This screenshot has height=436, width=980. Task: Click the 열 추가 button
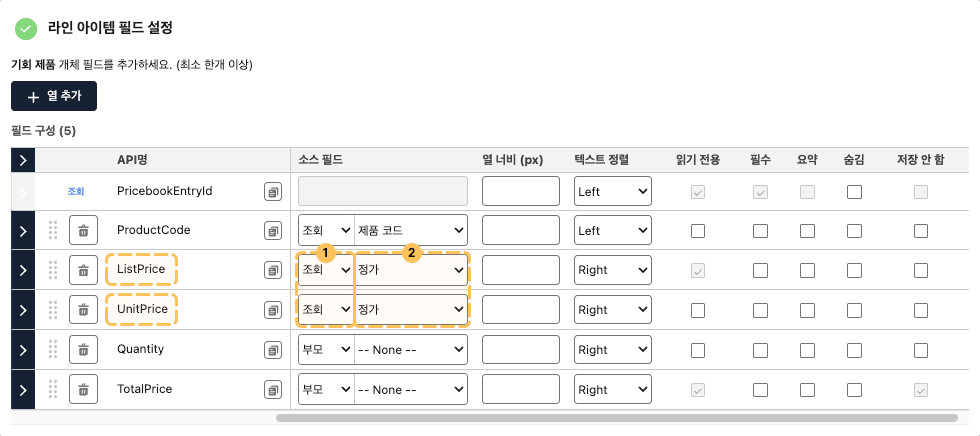tap(54, 96)
